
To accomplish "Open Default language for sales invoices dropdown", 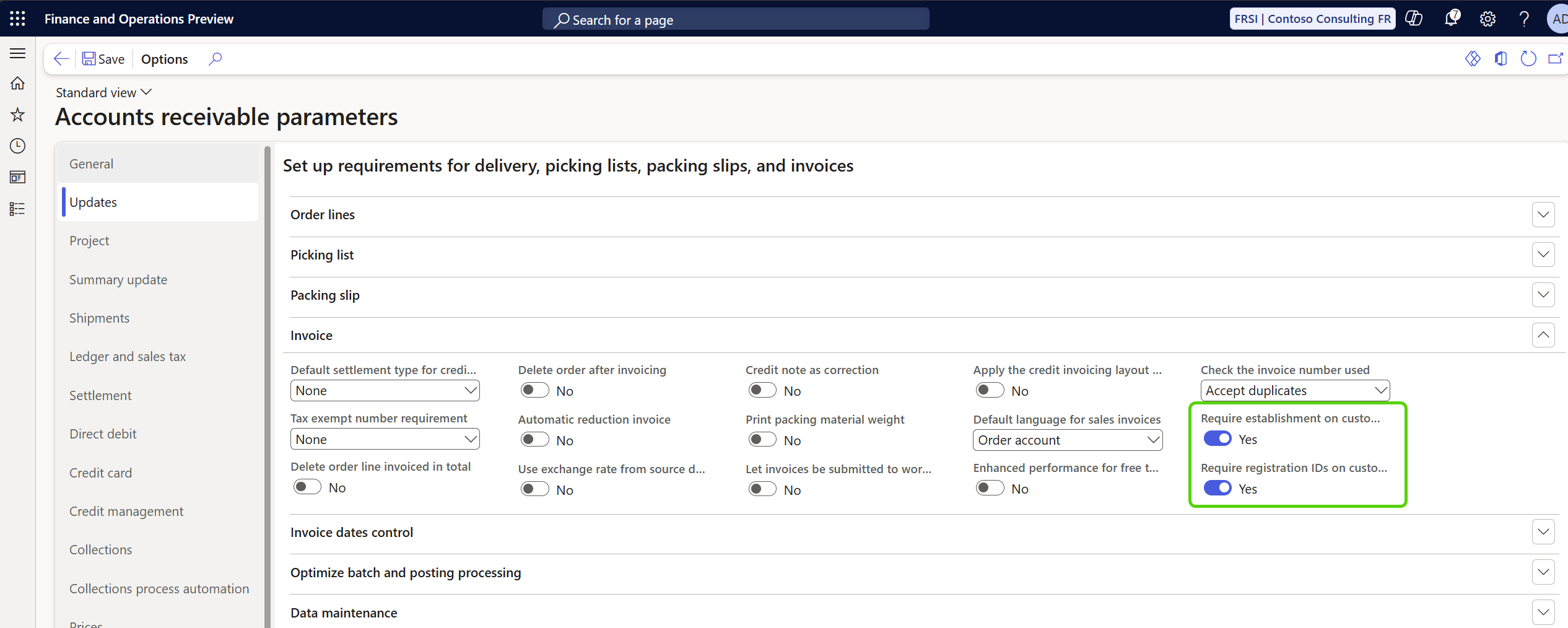I will pyautogui.click(x=1068, y=440).
